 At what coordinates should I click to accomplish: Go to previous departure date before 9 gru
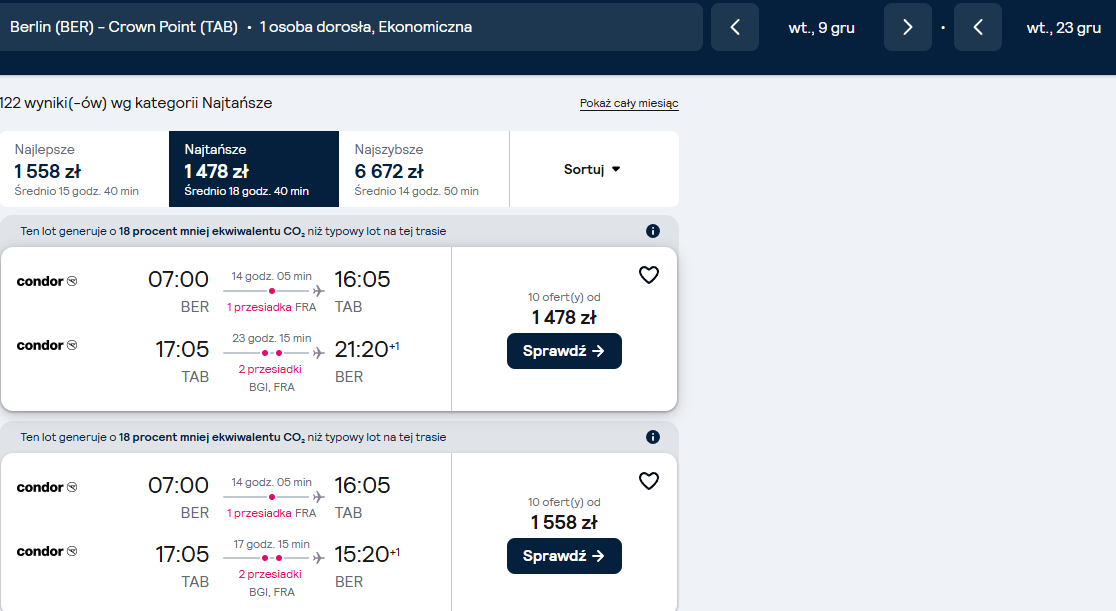735,27
